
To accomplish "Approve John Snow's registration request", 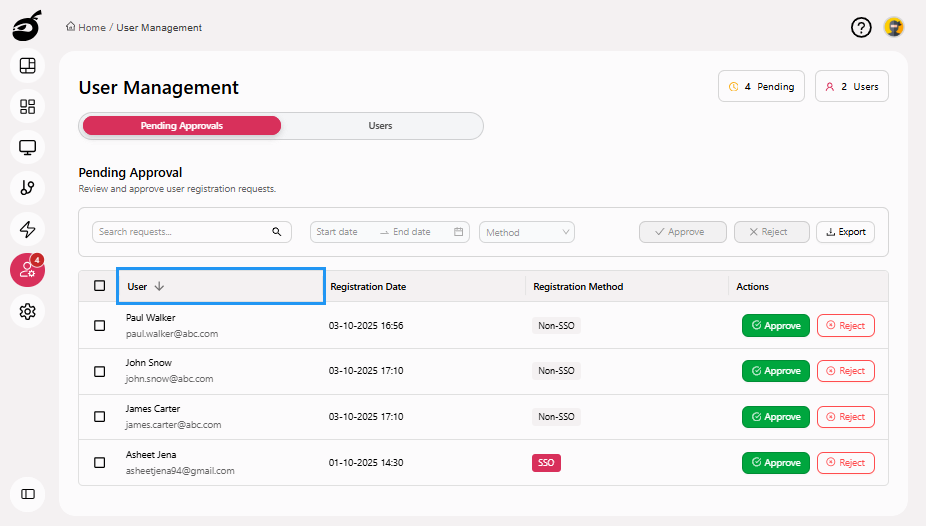I will [775, 371].
